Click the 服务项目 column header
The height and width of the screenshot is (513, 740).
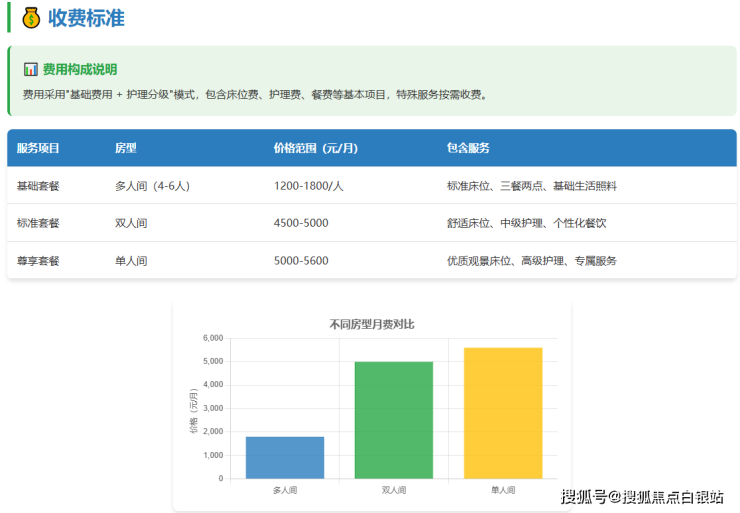pos(38,148)
